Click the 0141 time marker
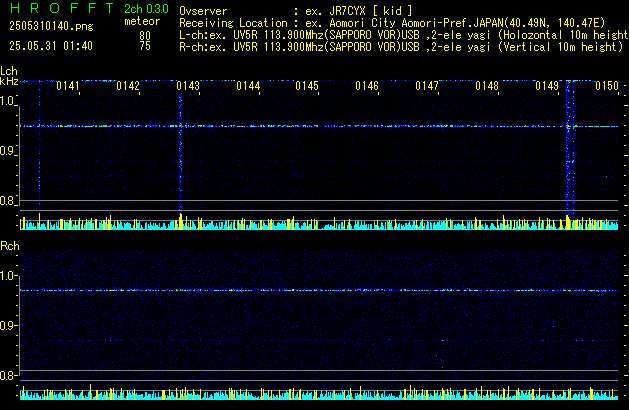The width and height of the screenshot is (629, 410). coord(68,86)
